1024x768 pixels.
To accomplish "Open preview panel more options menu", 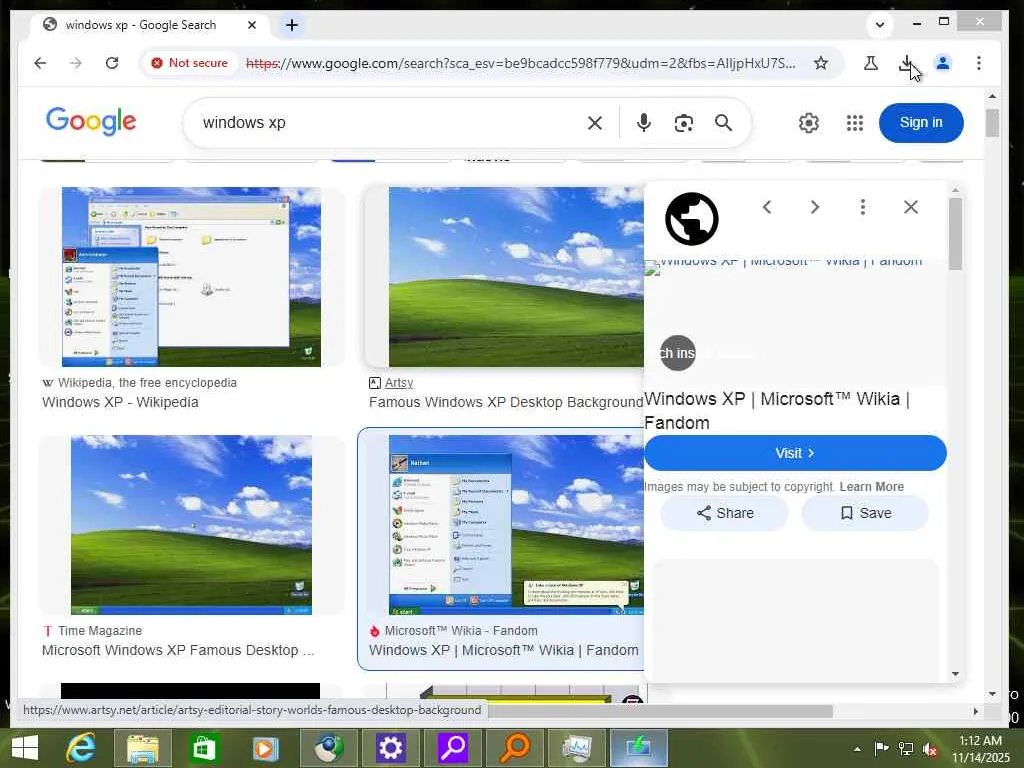I will [x=863, y=207].
